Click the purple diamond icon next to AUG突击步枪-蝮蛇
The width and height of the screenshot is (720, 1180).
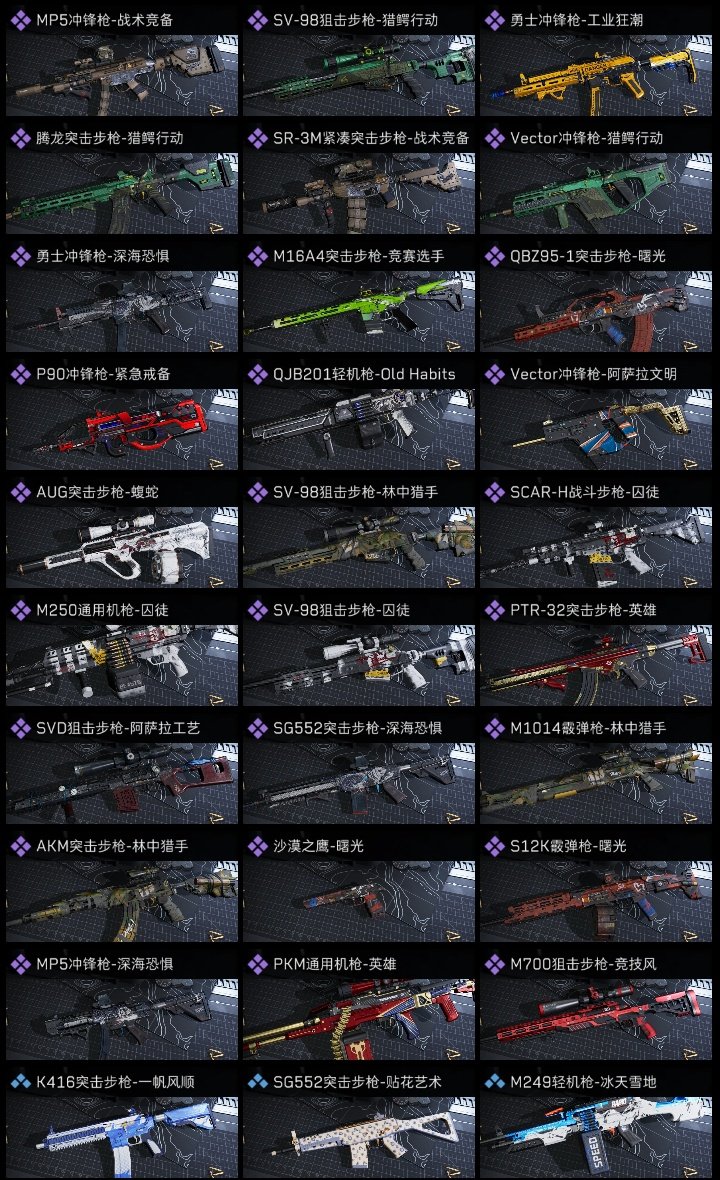point(20,492)
